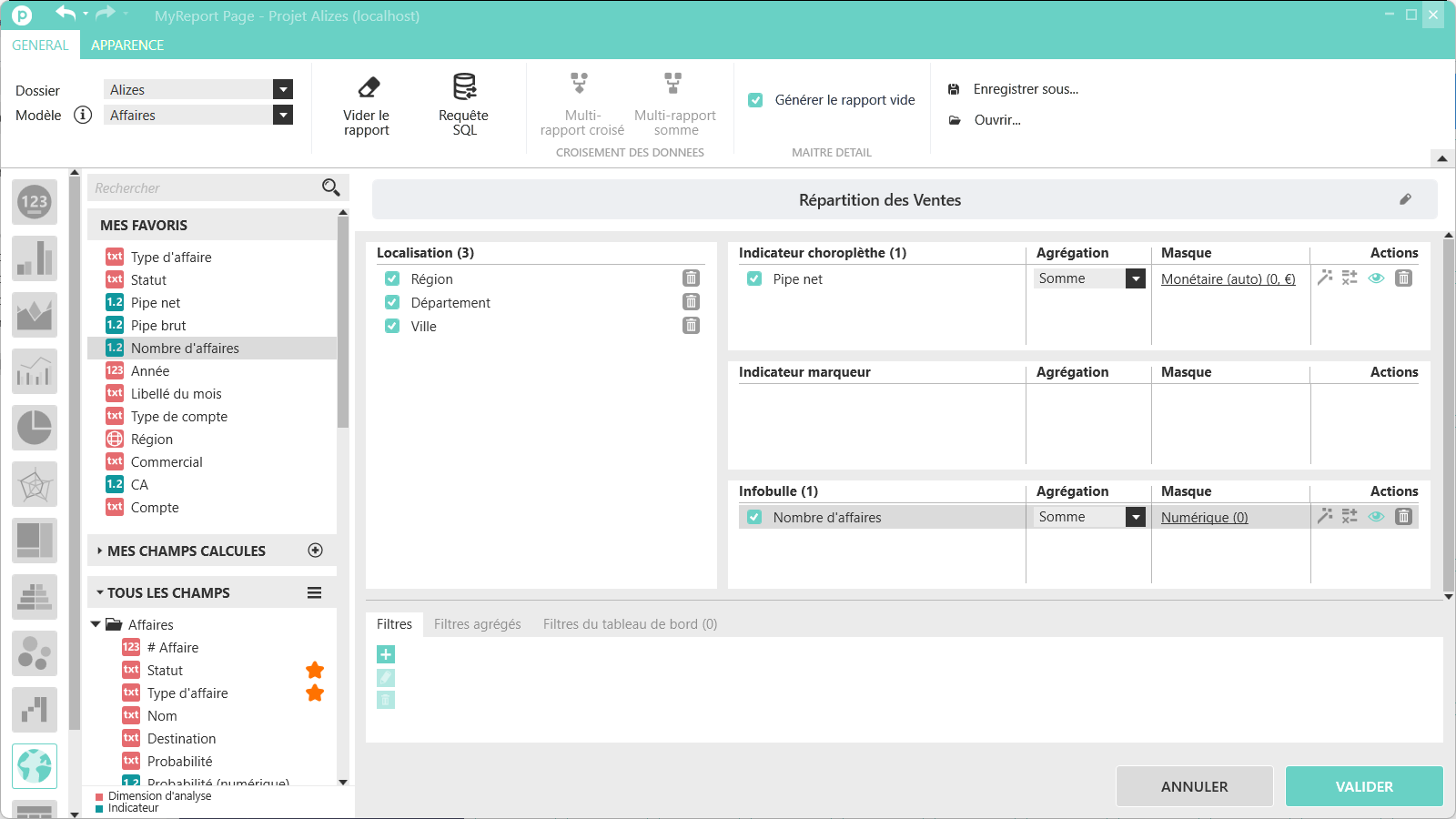
Task: Click the magic wand for Pipe net
Action: (x=1325, y=278)
